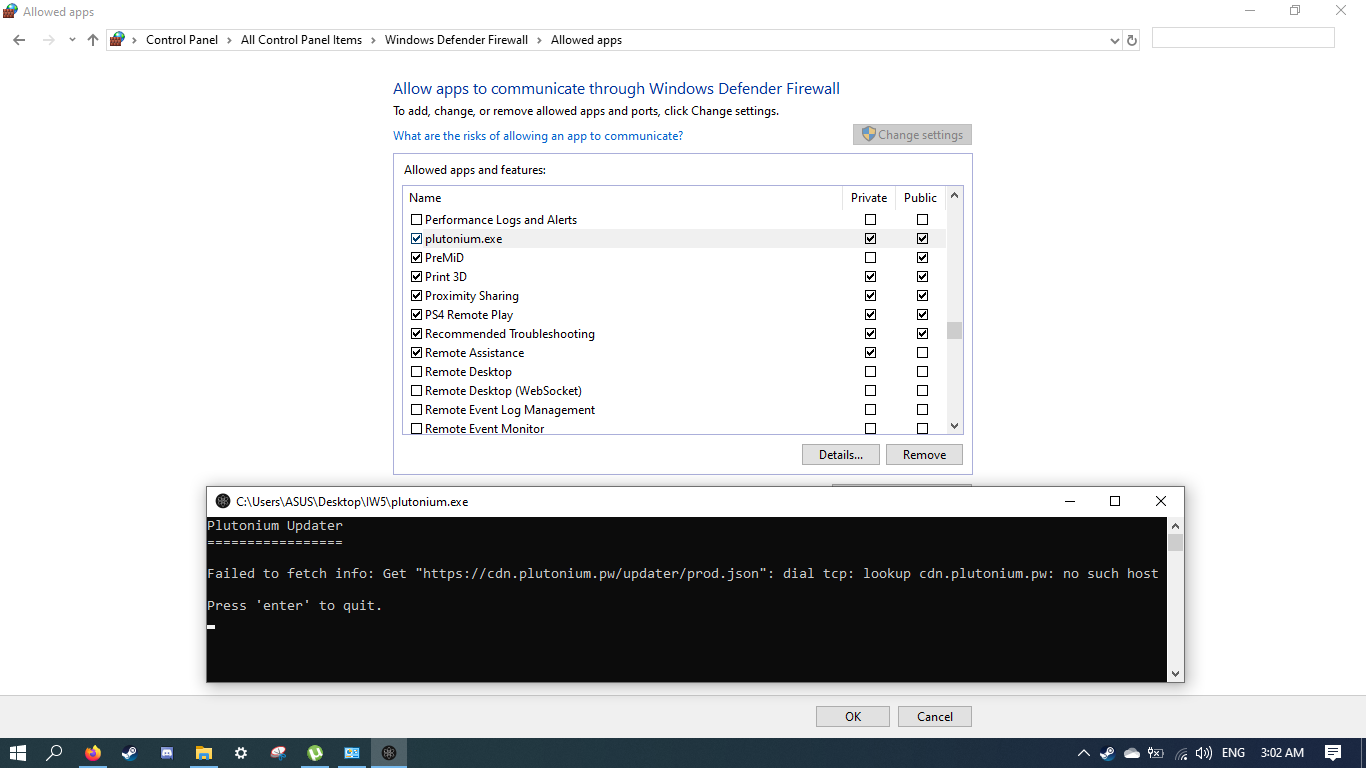Go up one level with the up arrow

point(93,40)
